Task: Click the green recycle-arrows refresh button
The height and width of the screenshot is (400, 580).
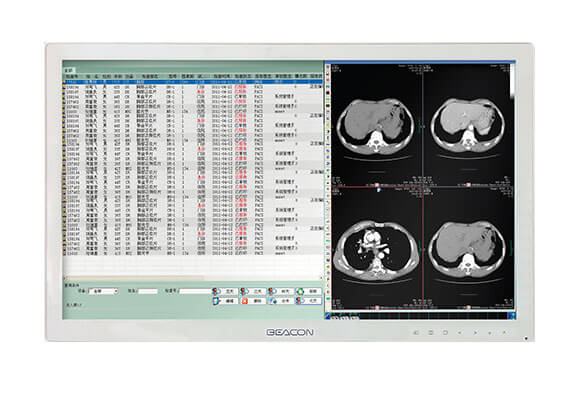Action: pyautogui.click(x=309, y=292)
